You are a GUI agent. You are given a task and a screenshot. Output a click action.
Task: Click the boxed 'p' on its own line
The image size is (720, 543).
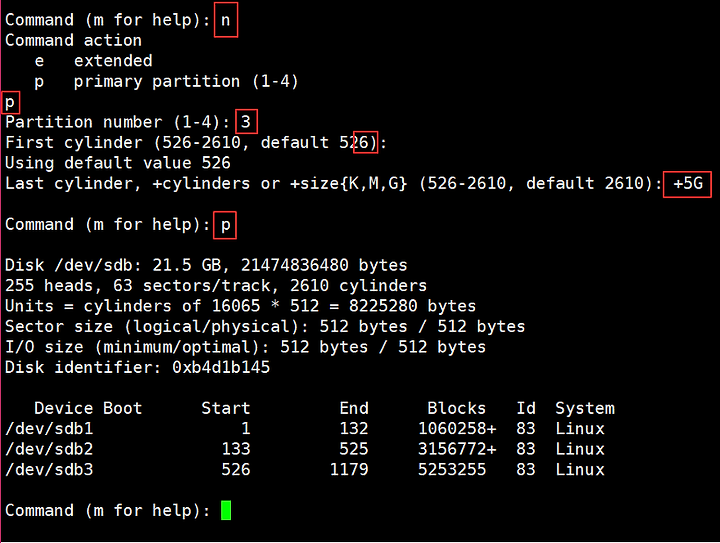click(x=10, y=102)
